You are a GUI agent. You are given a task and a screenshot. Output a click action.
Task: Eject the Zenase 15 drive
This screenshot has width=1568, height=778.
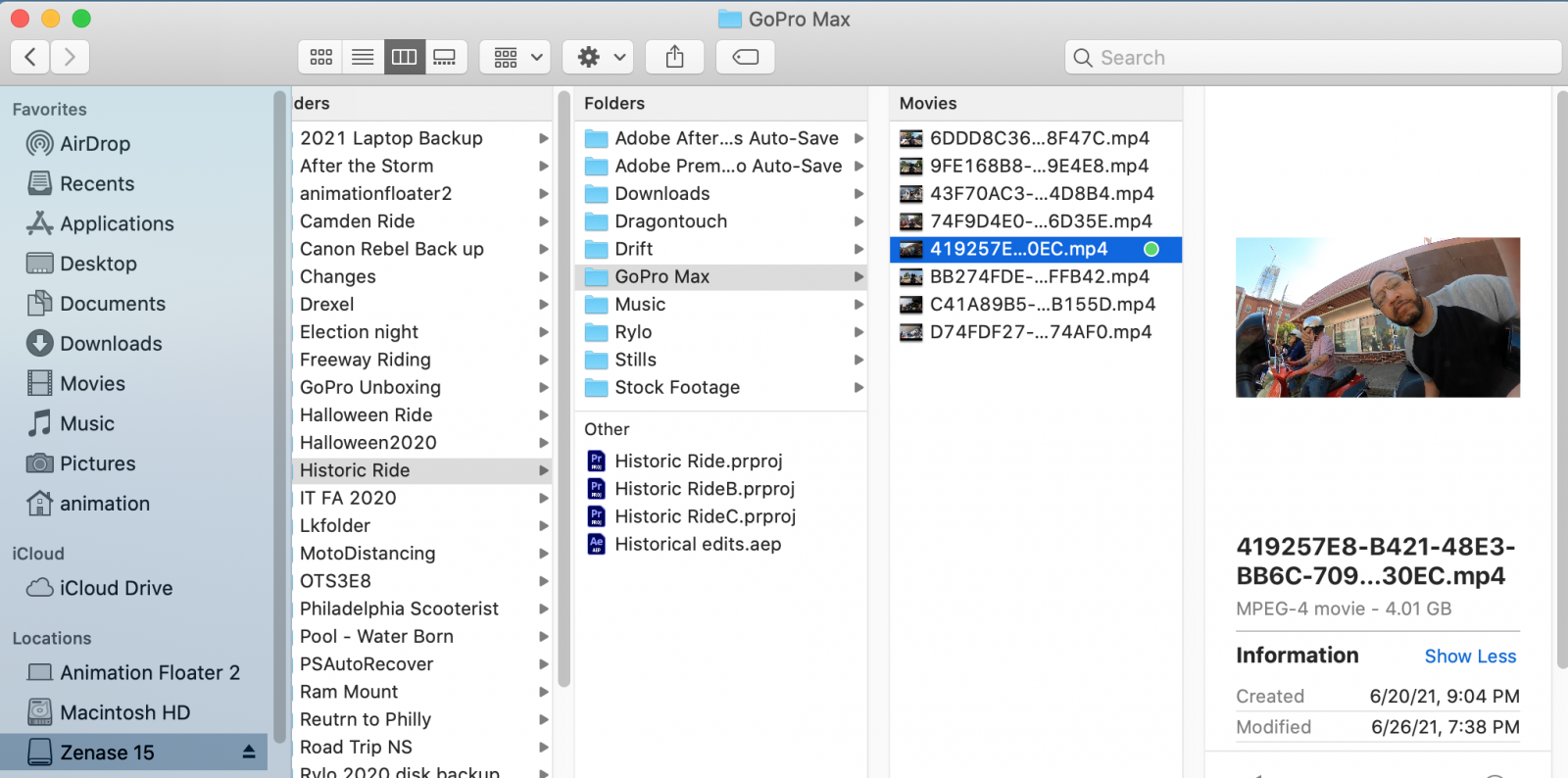coord(249,752)
